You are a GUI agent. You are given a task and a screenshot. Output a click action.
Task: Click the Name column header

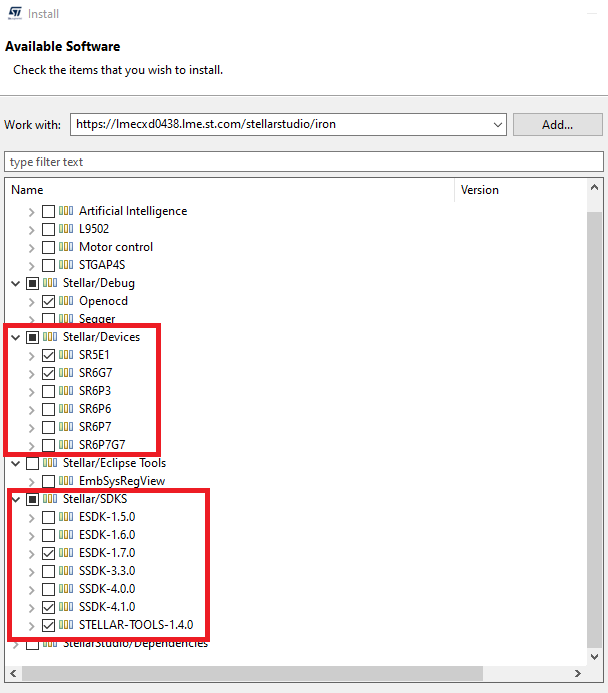[x=230, y=190]
